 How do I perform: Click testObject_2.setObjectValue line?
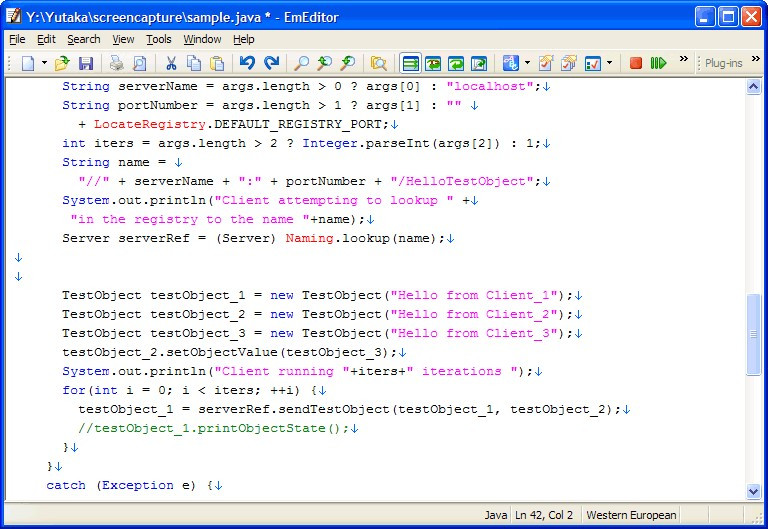pos(230,353)
